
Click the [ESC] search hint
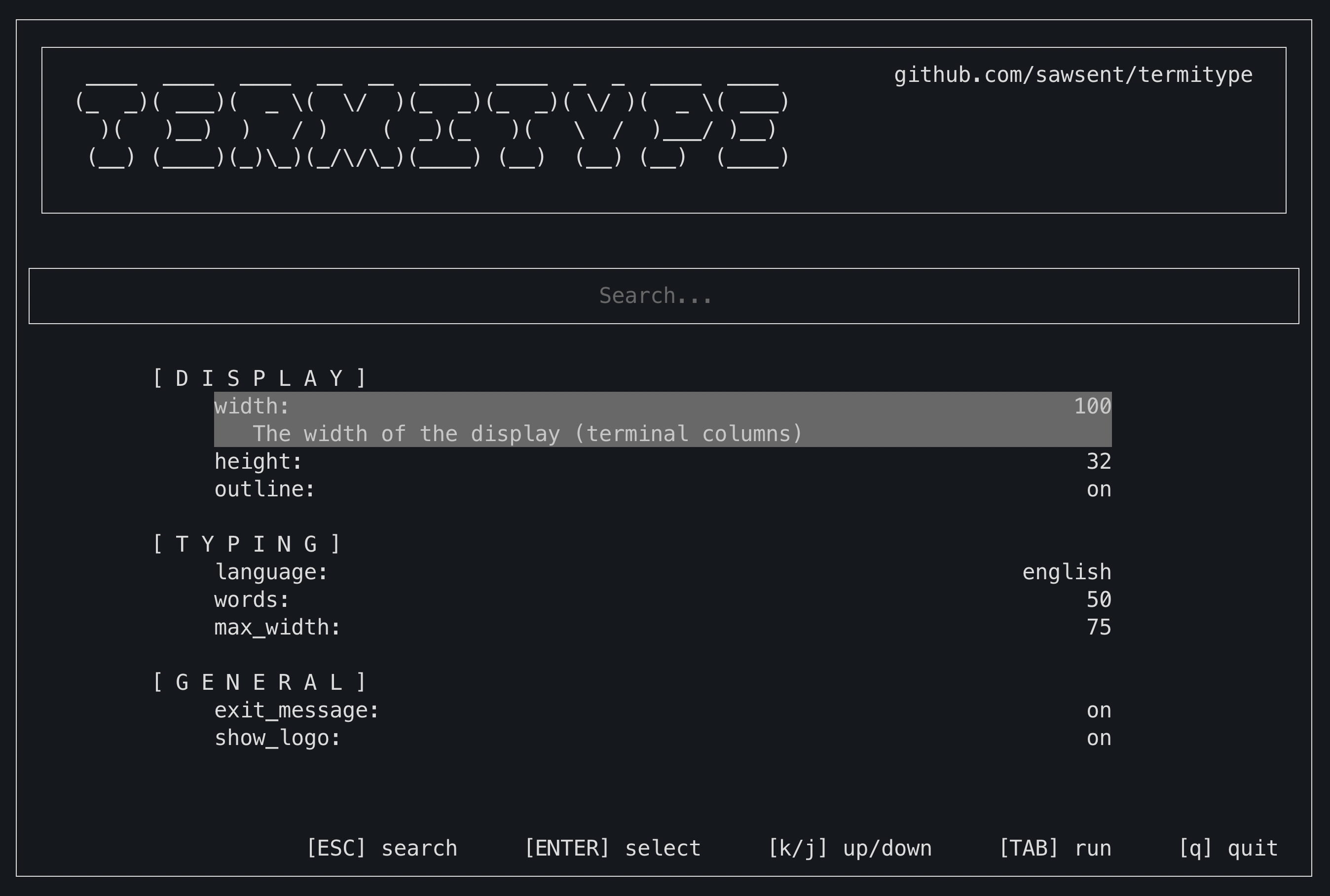(x=382, y=849)
